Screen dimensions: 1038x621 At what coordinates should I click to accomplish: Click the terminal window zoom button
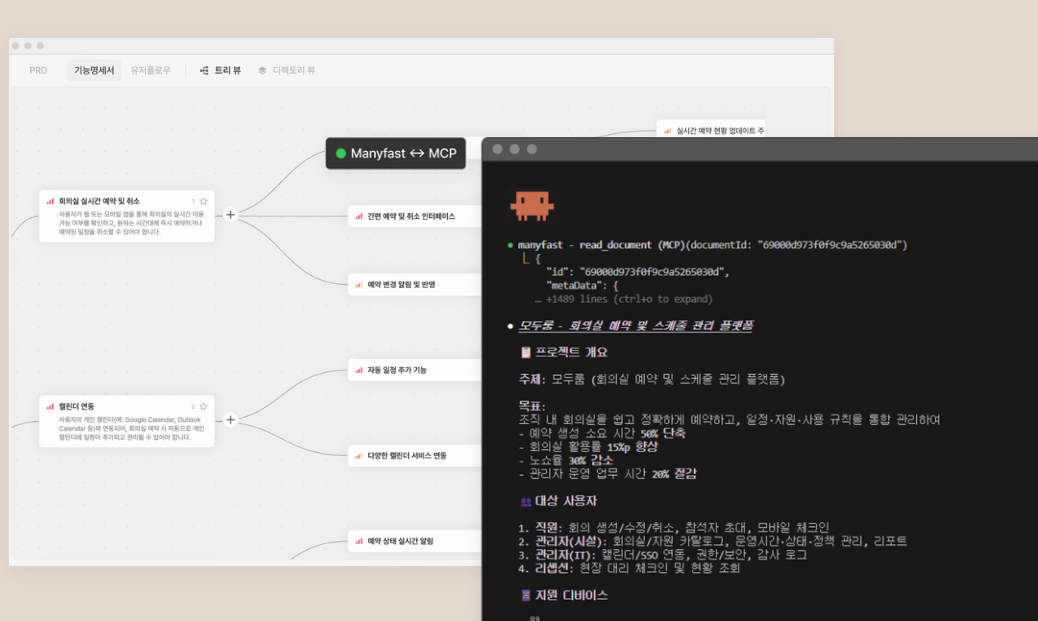tap(532, 150)
